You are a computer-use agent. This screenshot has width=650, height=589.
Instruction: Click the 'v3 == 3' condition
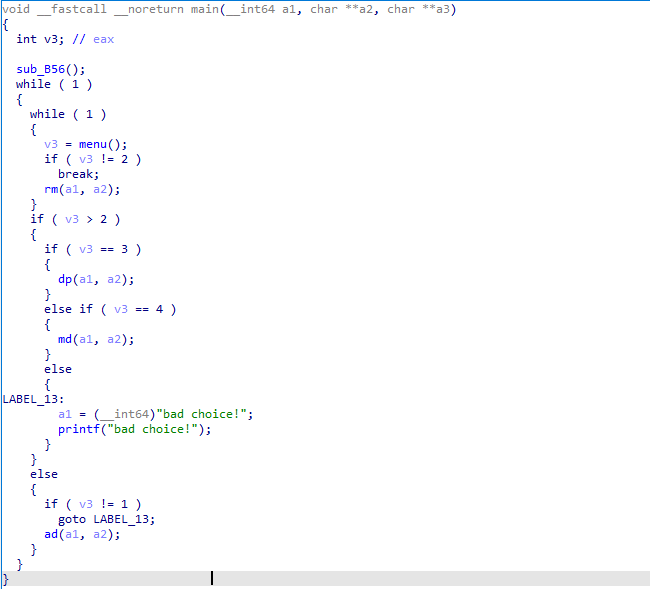pyautogui.click(x=104, y=249)
